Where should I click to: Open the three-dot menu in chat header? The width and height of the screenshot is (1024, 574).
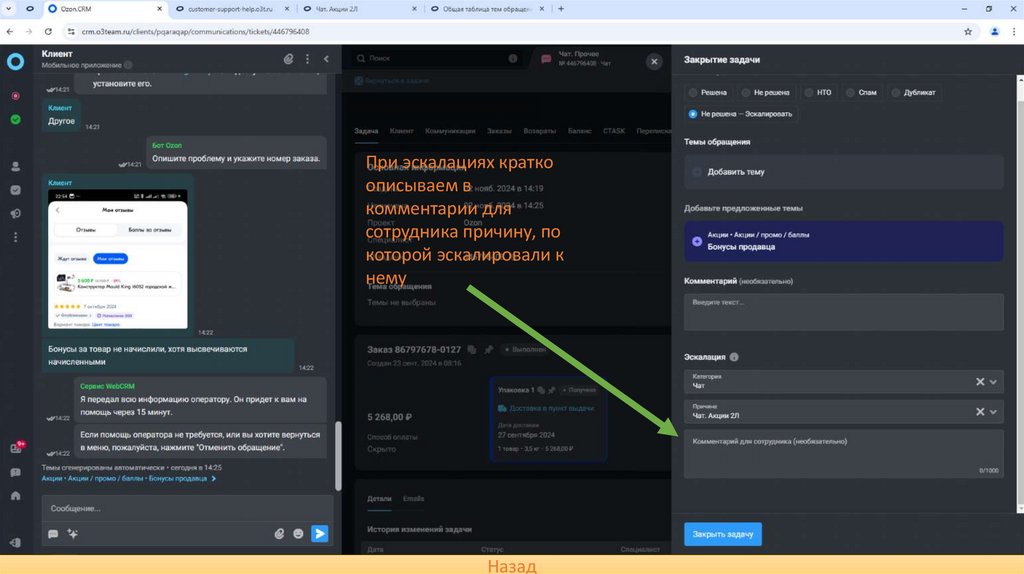307,59
